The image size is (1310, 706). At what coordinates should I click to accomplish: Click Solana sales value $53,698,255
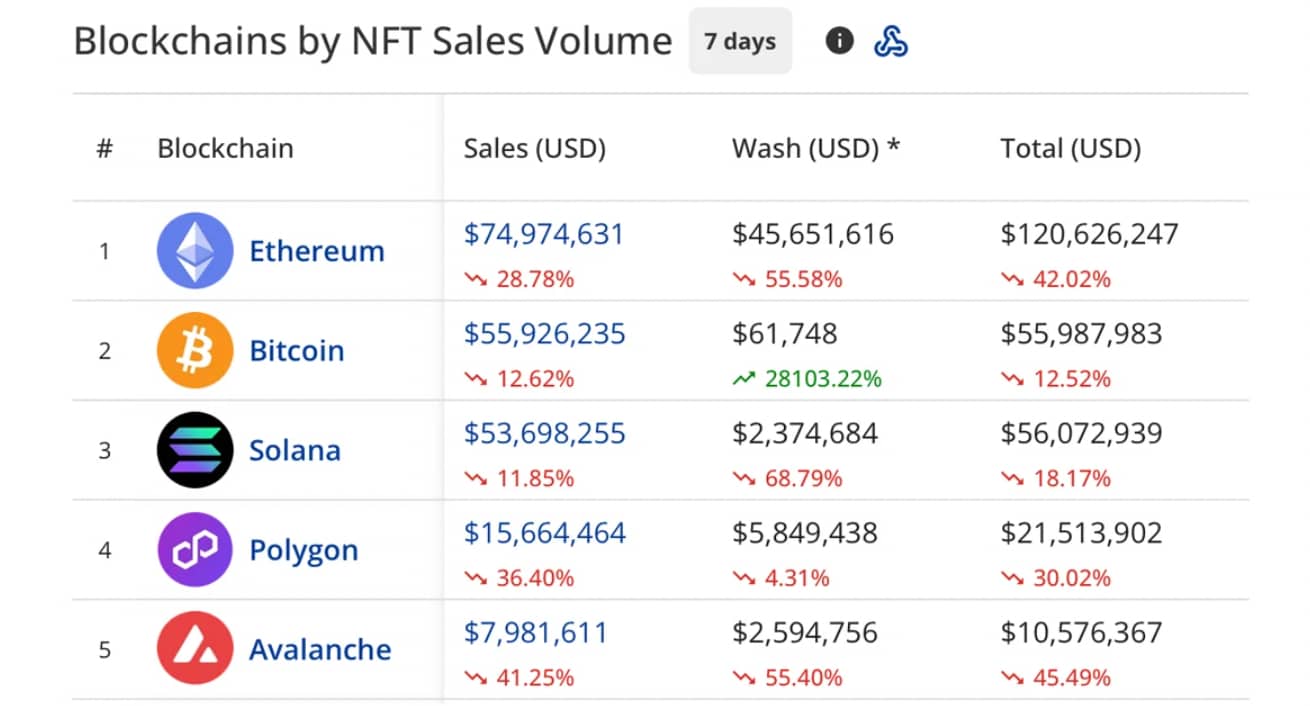(x=545, y=434)
